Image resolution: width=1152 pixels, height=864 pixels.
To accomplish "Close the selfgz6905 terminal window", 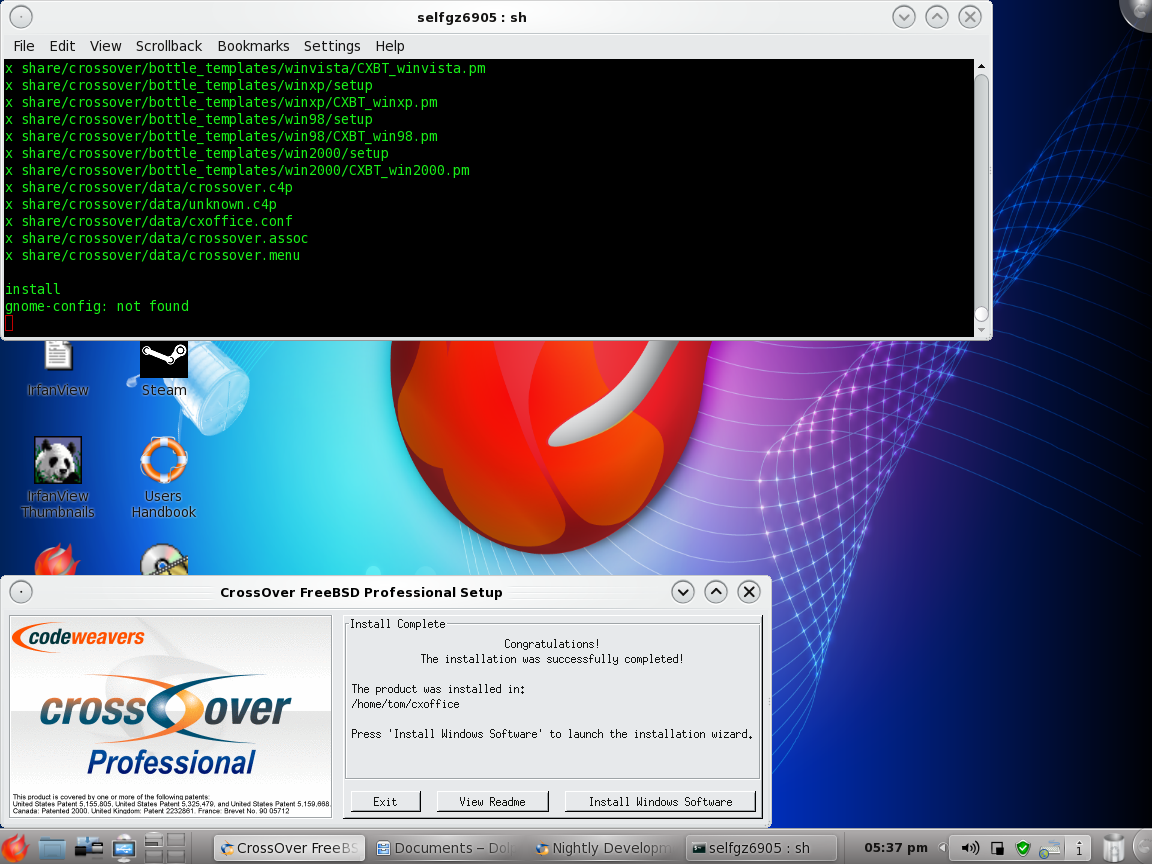I will click(x=970, y=16).
